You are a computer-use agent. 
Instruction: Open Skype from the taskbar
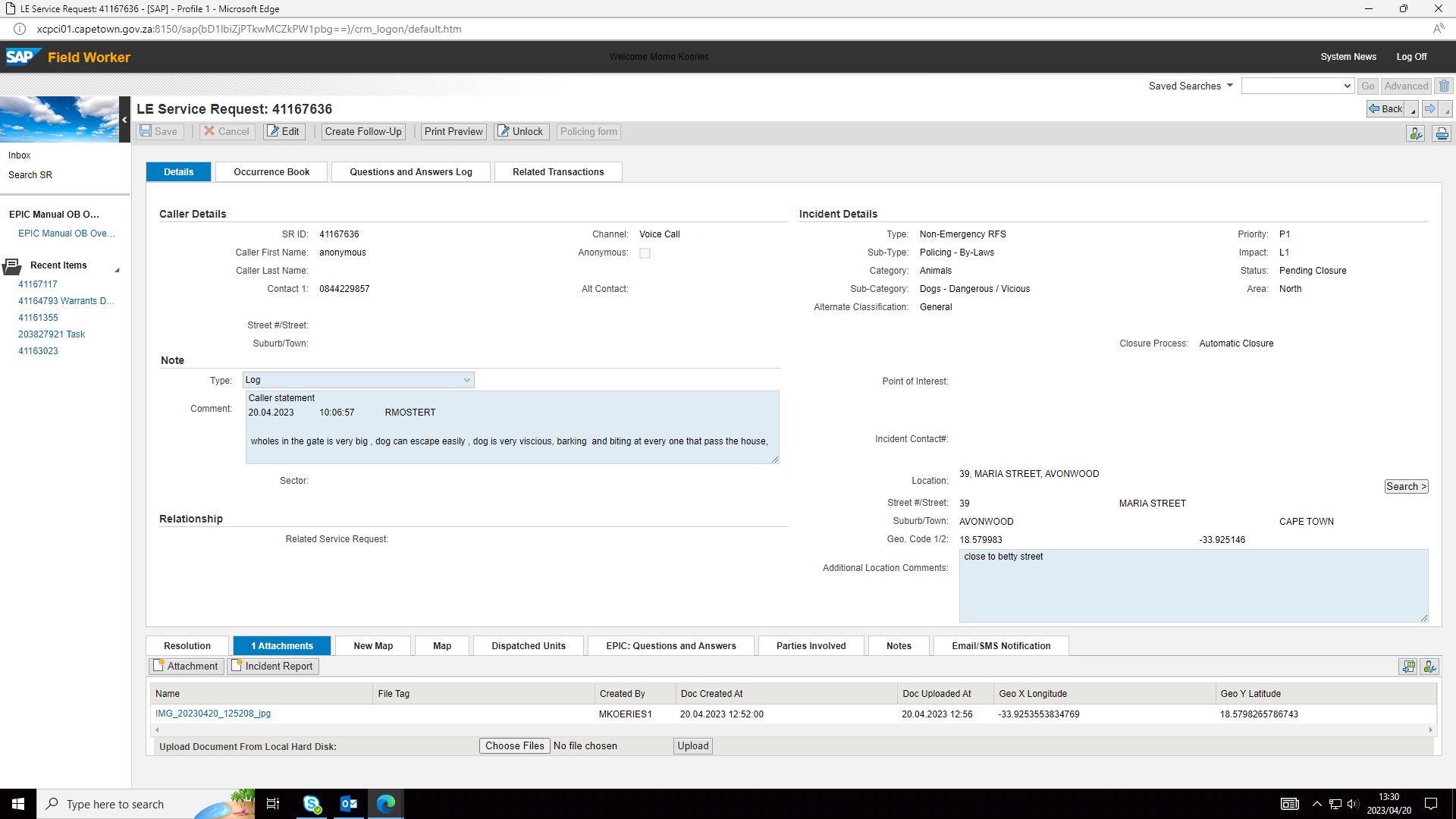312,804
